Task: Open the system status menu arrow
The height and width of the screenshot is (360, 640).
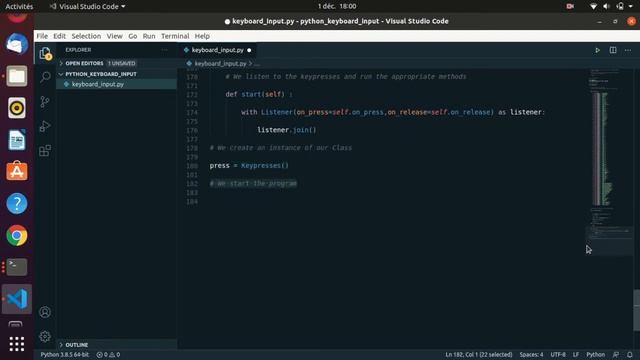Action: point(631,7)
